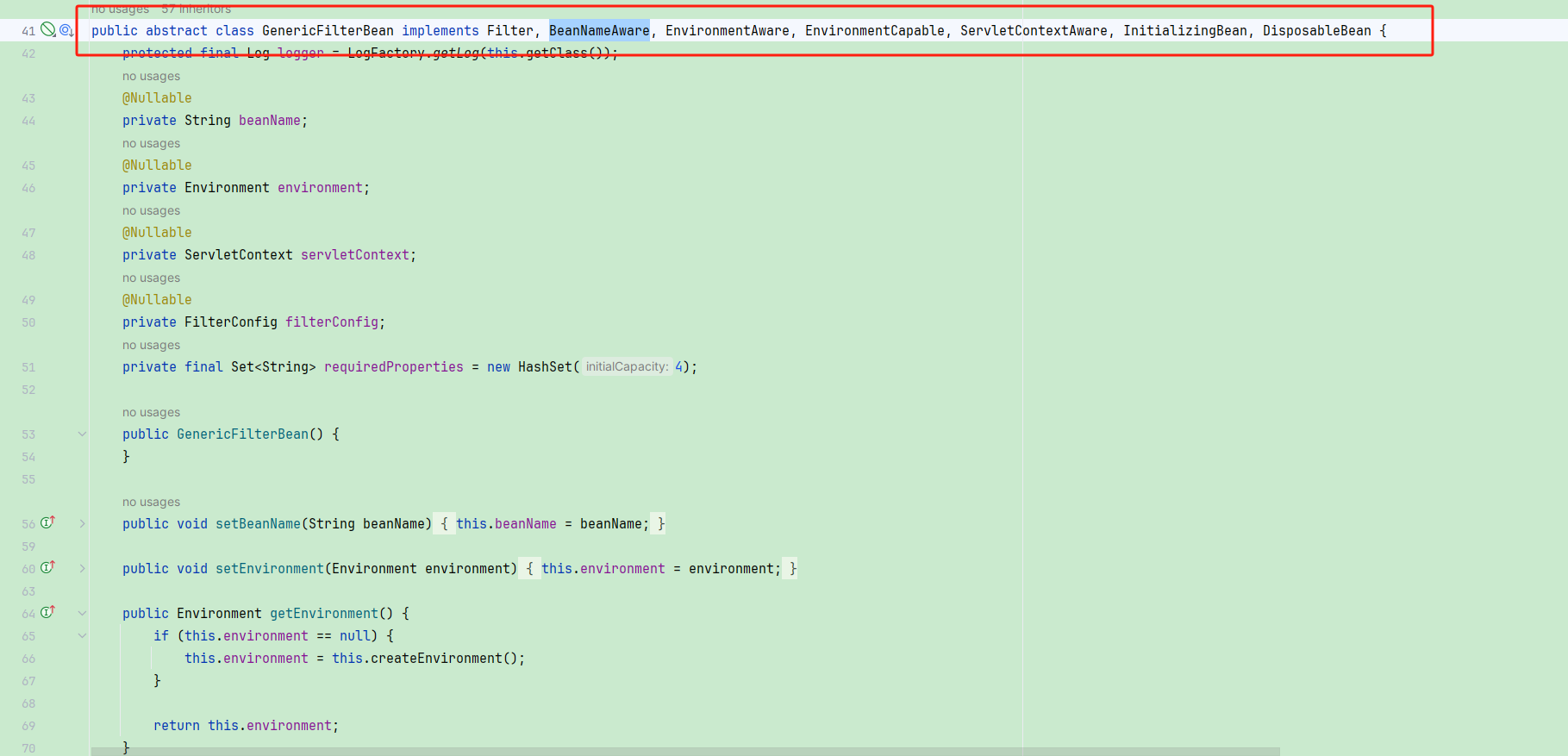Expand the folded opening brace after setBeanName signature

click(444, 524)
